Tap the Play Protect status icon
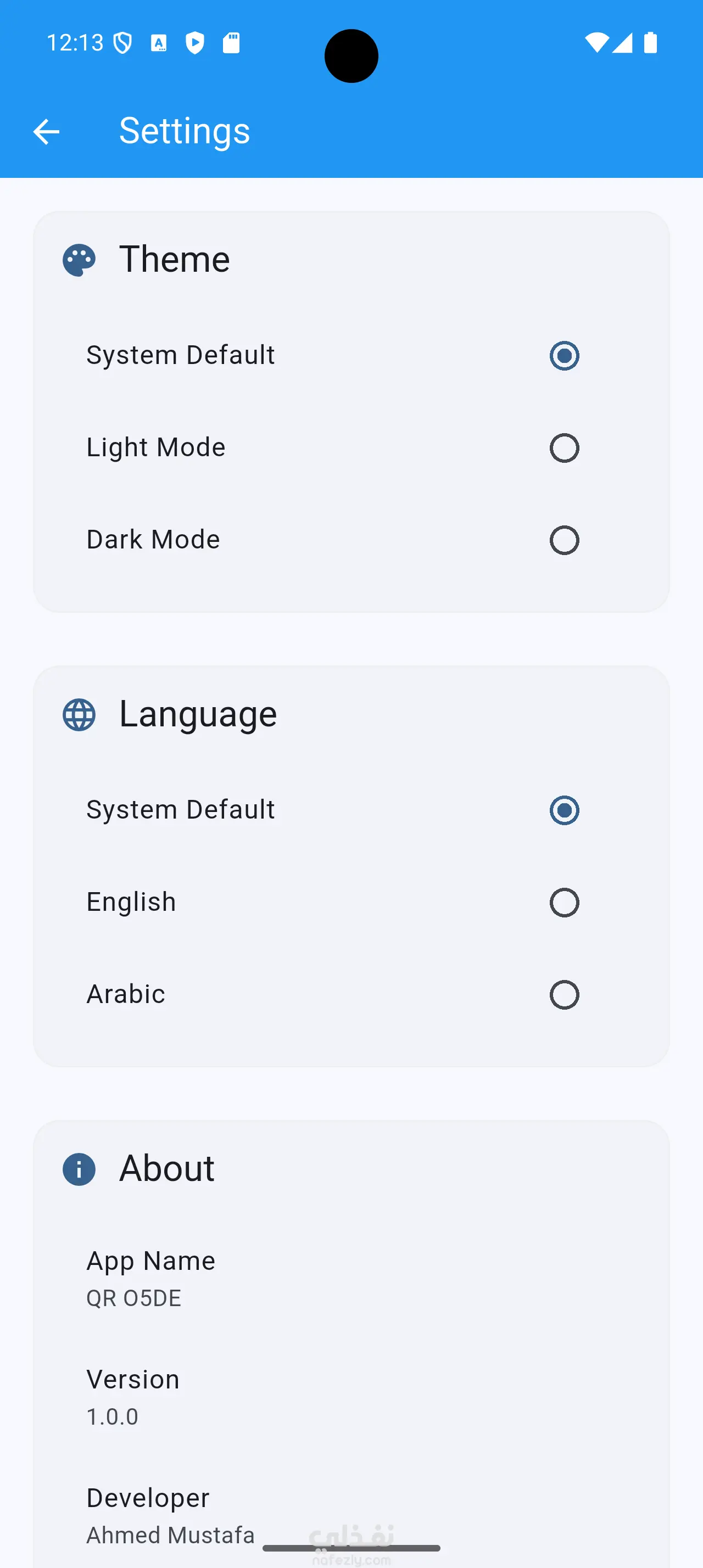Image resolution: width=703 pixels, height=1568 pixels. click(195, 43)
